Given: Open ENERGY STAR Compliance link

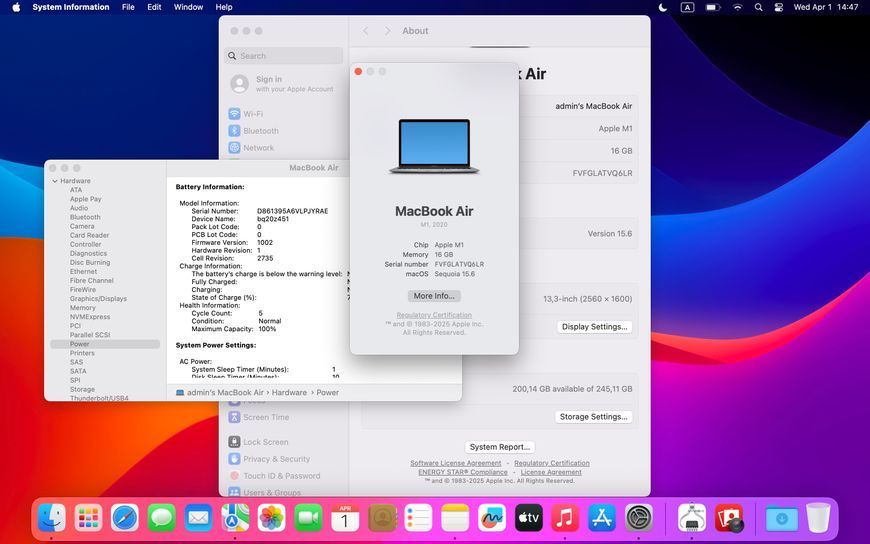Looking at the screenshot, I should [x=463, y=472].
